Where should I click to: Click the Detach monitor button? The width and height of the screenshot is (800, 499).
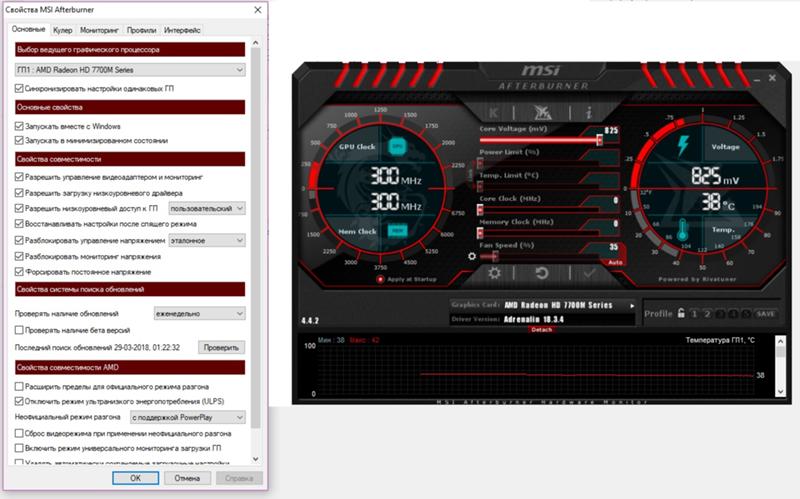[x=541, y=330]
